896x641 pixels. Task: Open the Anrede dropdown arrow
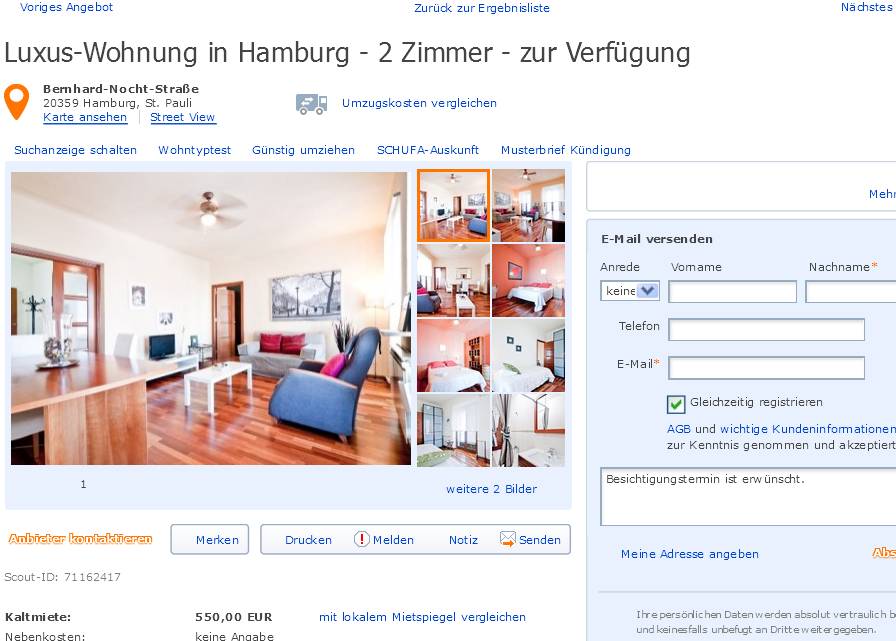(648, 291)
